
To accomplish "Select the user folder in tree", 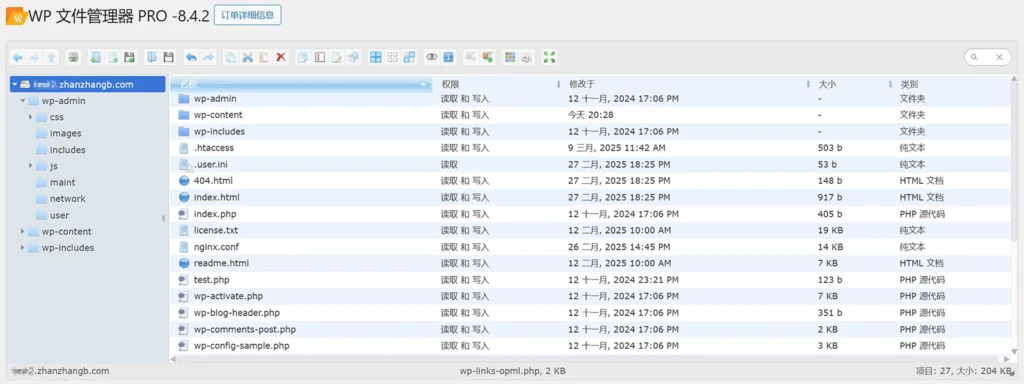I will click(52, 215).
